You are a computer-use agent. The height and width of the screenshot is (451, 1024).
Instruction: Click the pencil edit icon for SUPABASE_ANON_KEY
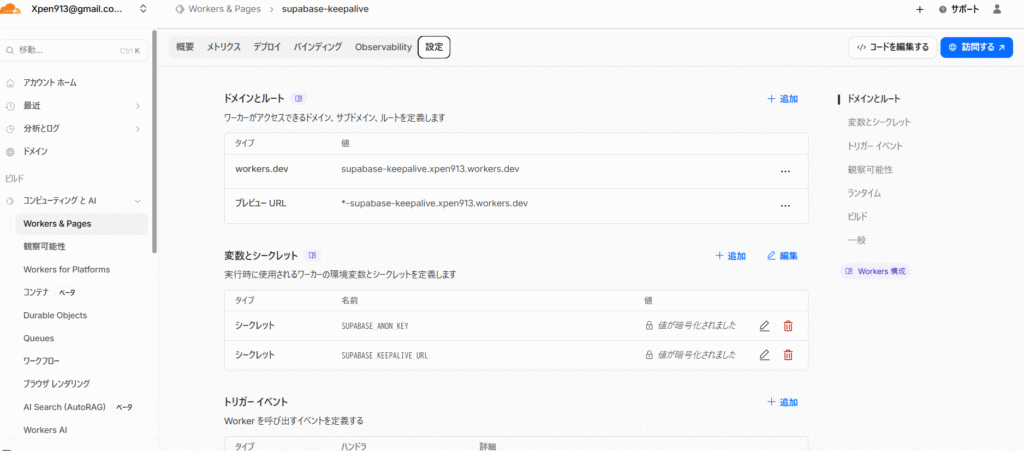(764, 326)
